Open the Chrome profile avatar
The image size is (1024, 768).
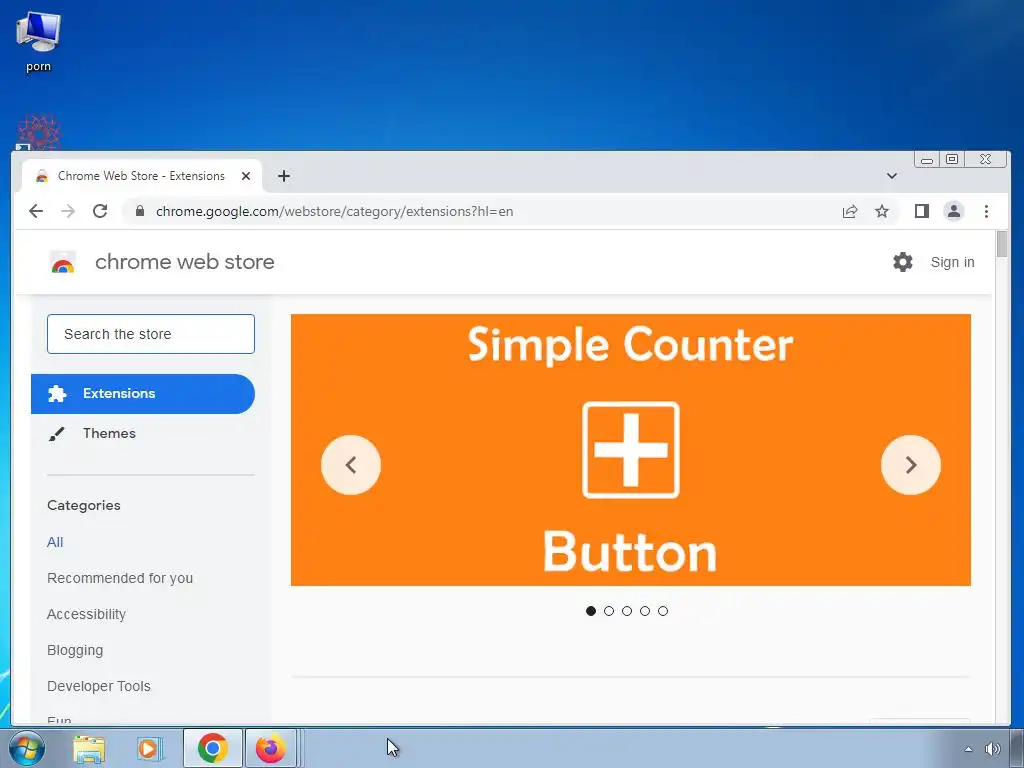coord(953,211)
